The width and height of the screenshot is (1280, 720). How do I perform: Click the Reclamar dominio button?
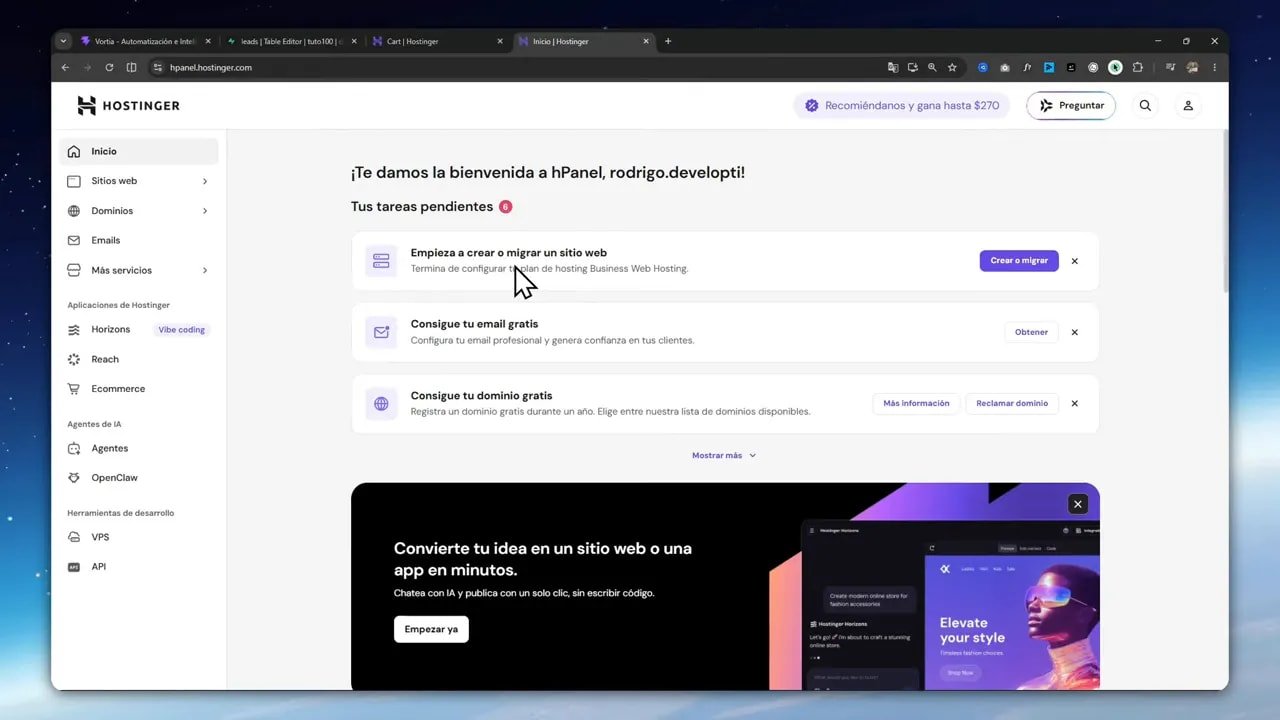[x=1012, y=404]
